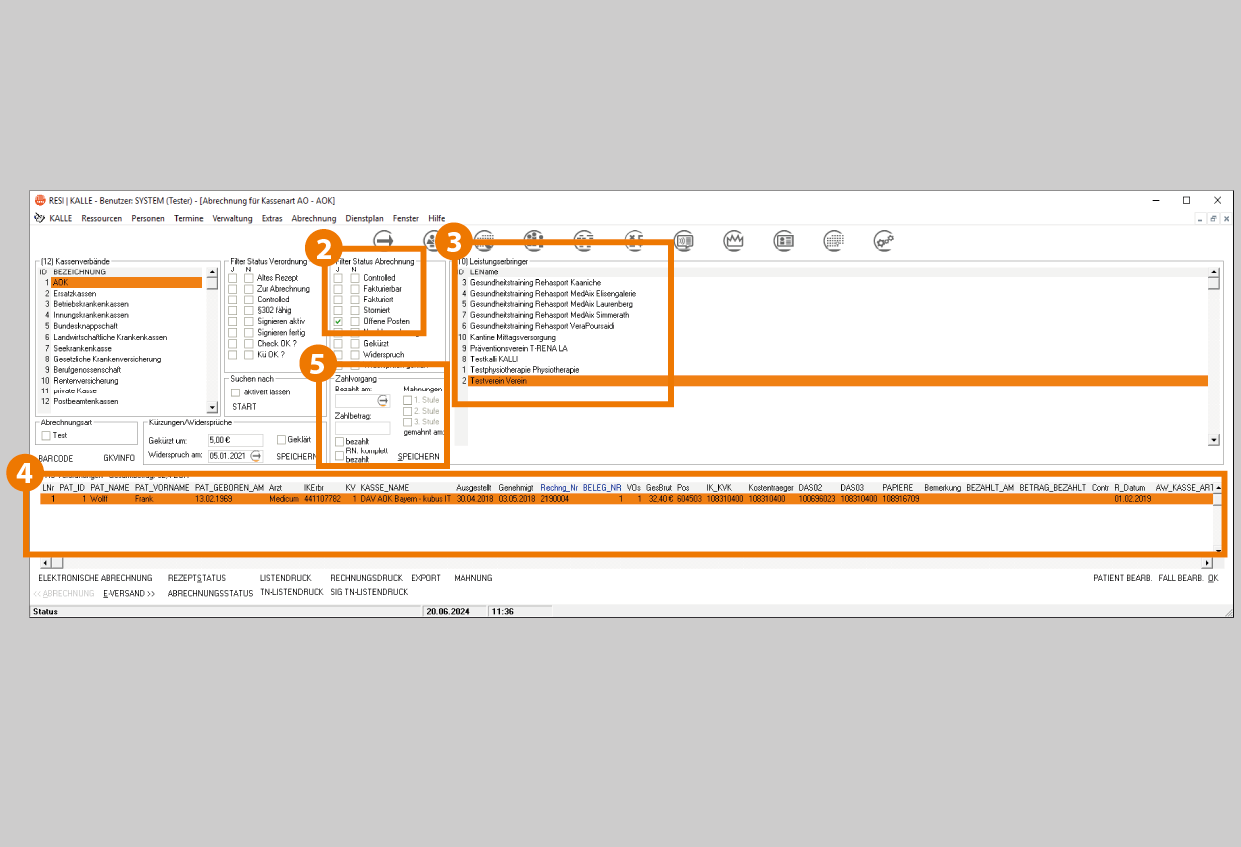Click the dotted grid calendar toolbar icon
1241x847 pixels.
coord(834,240)
